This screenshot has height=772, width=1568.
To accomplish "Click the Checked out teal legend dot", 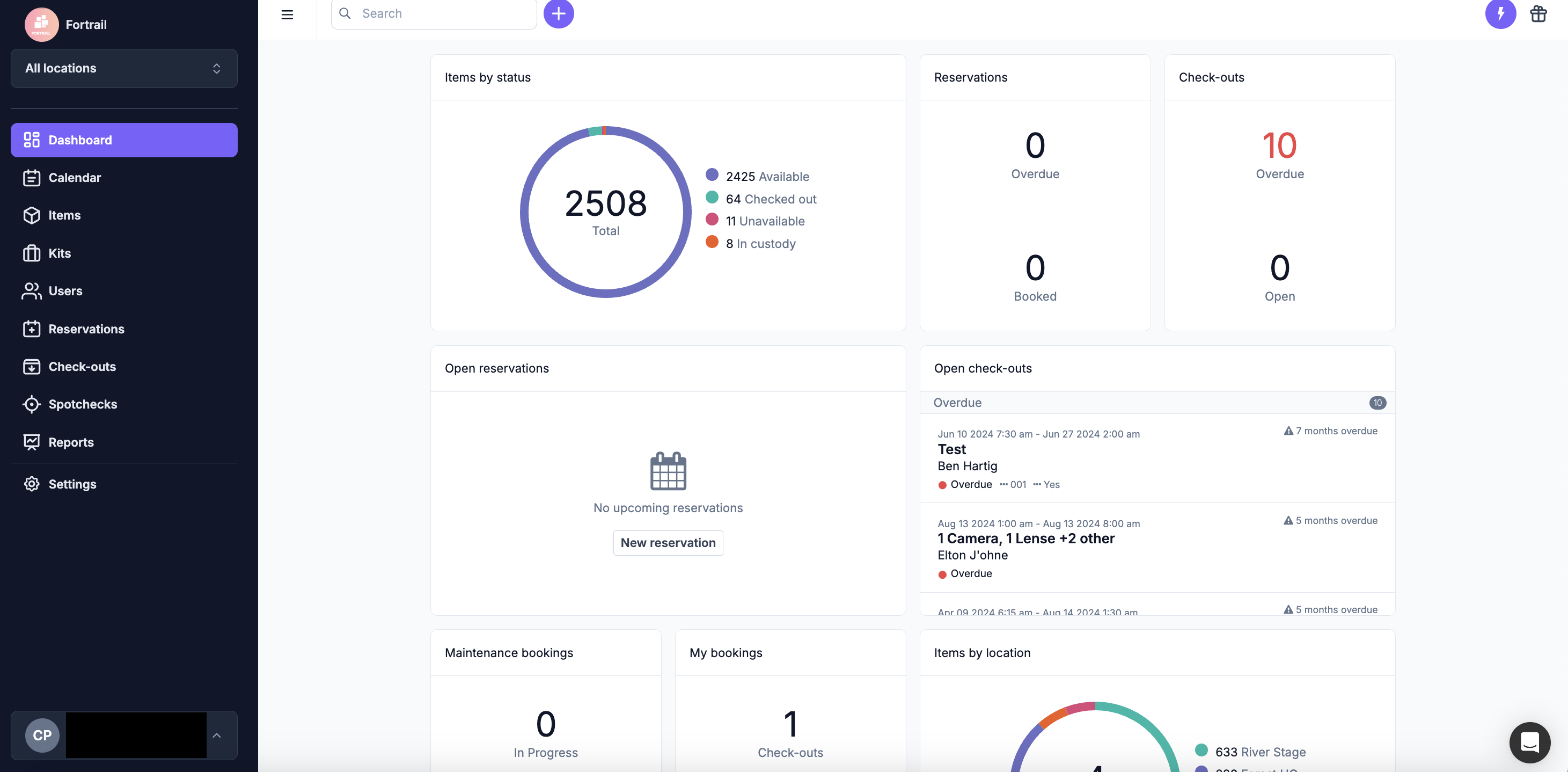I will point(712,197).
